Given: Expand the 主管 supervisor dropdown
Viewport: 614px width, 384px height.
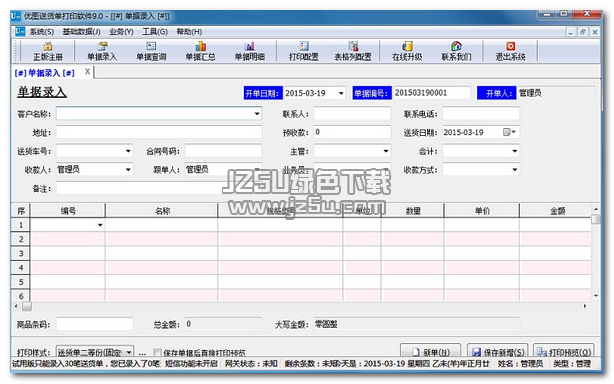Looking at the screenshot, I should tap(386, 151).
